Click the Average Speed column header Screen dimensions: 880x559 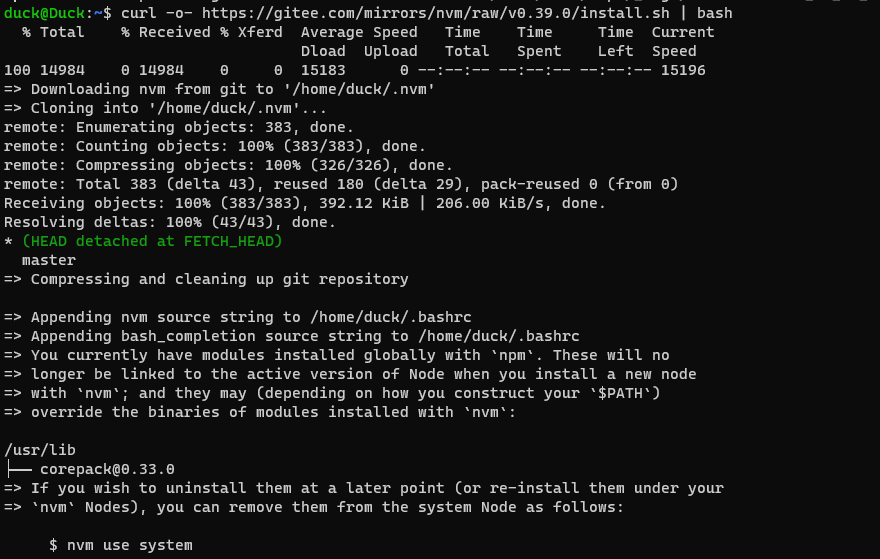(x=359, y=32)
